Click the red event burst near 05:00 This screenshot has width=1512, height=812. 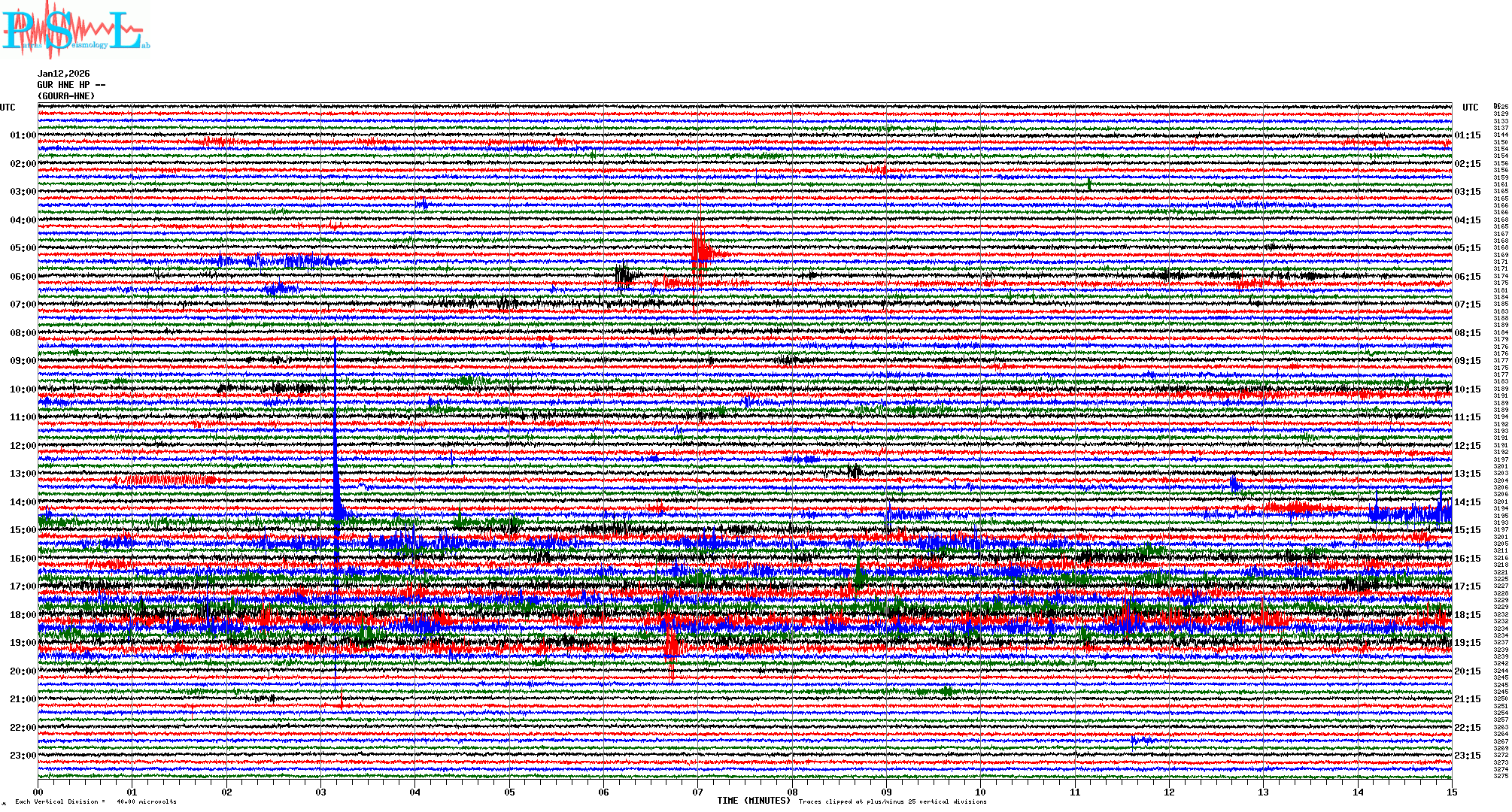click(700, 252)
